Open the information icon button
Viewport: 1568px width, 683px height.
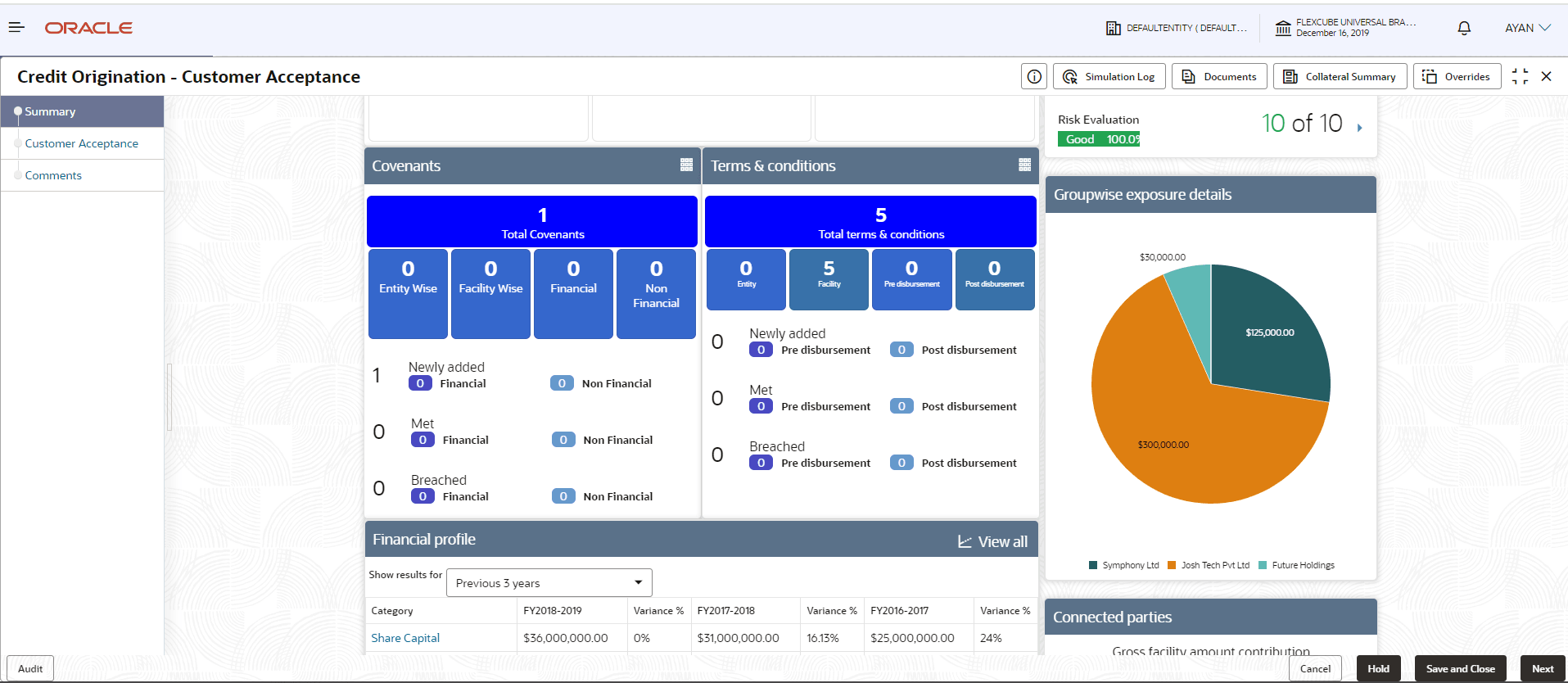coord(1034,76)
